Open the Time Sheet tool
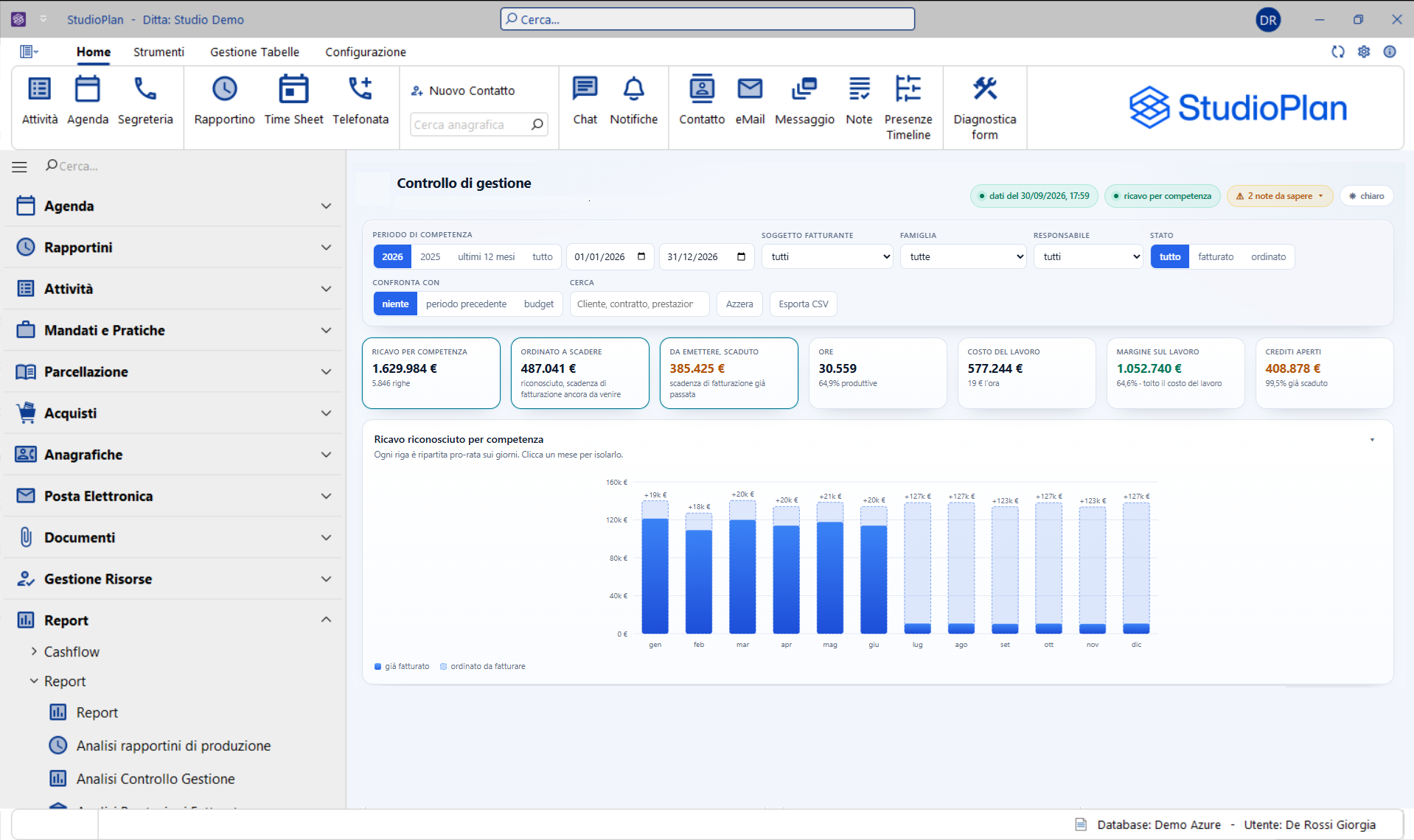The image size is (1414, 840). click(293, 100)
